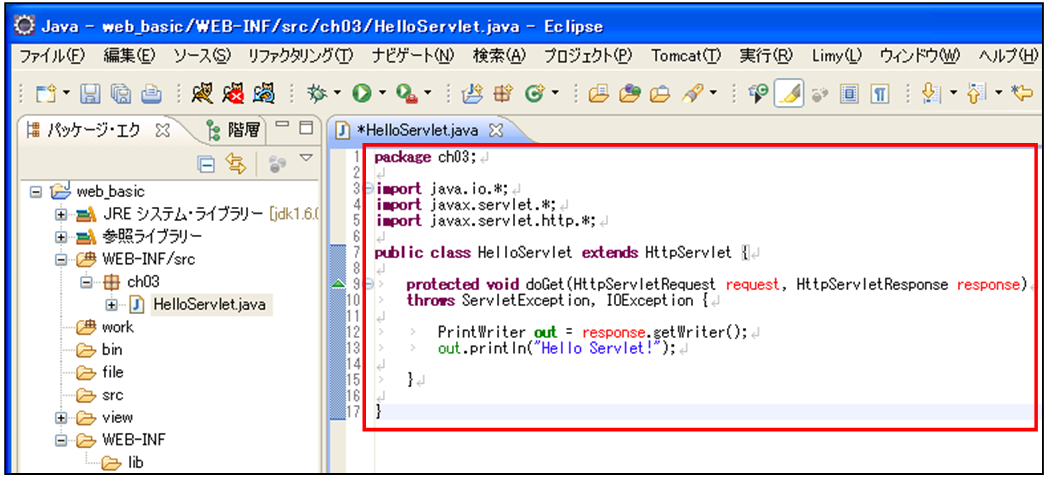Screen dimensions: 1047x478
Task: Select HelloServlet.java in the package tree
Action: (x=209, y=304)
